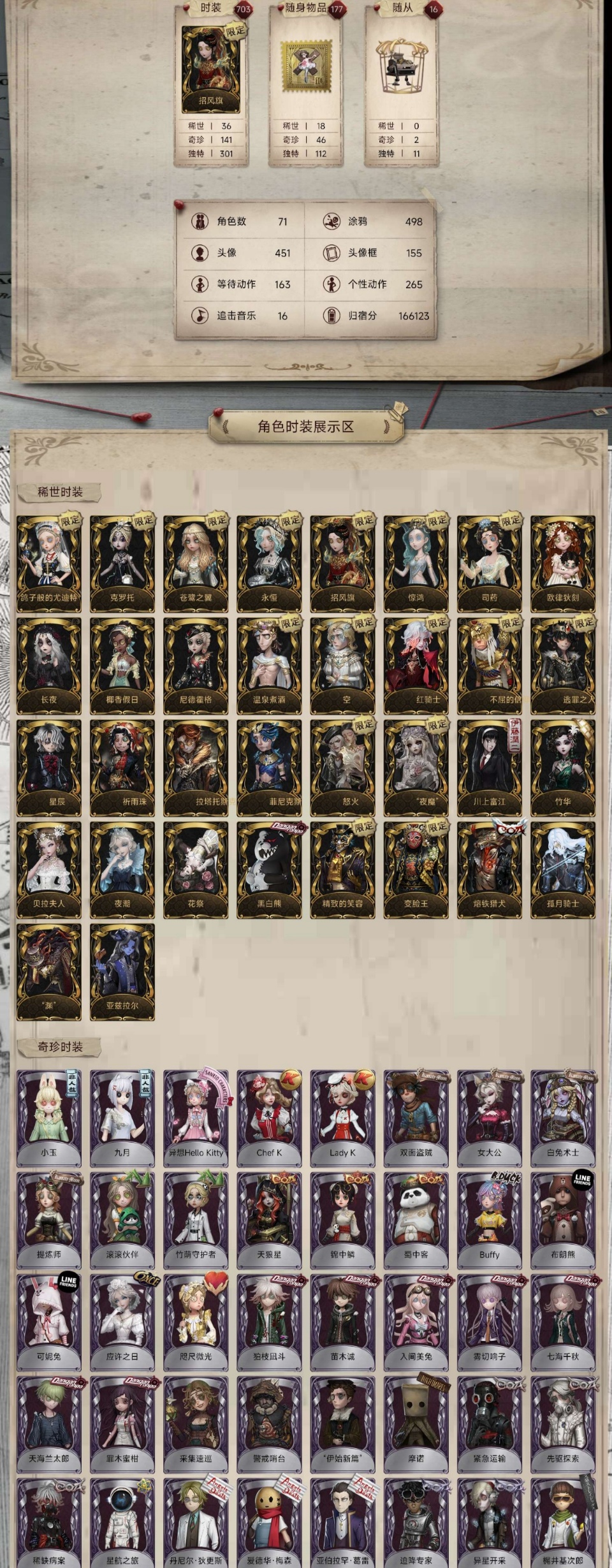Viewport: 612px width, 1568px height.
Task: Expand the 奇珍时装 section label
Action: [x=60, y=1047]
